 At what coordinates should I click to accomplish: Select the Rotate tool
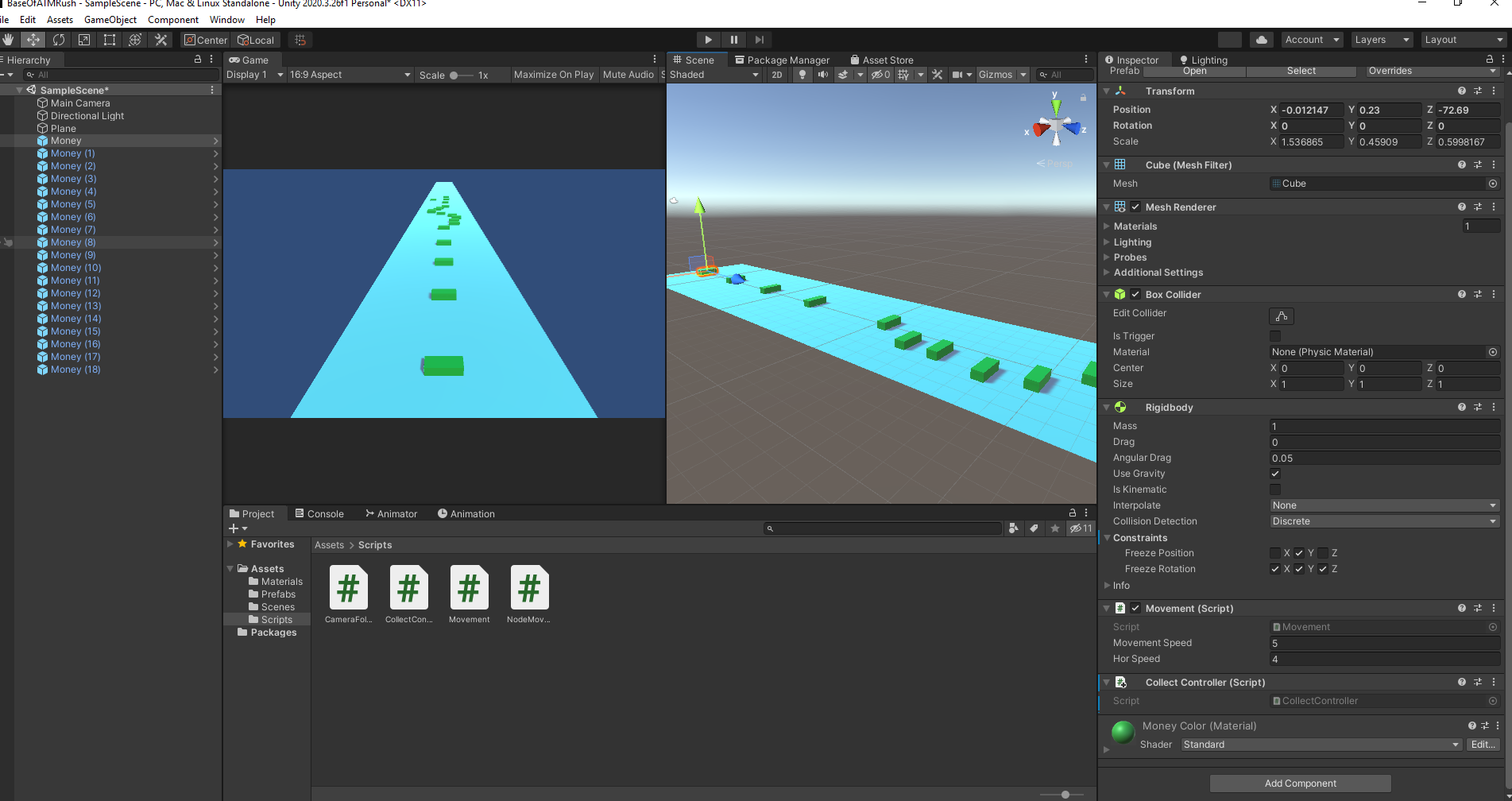[59, 39]
